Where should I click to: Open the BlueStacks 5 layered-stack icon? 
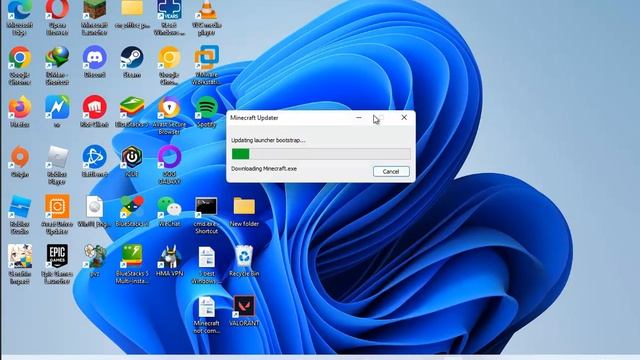(x=132, y=111)
